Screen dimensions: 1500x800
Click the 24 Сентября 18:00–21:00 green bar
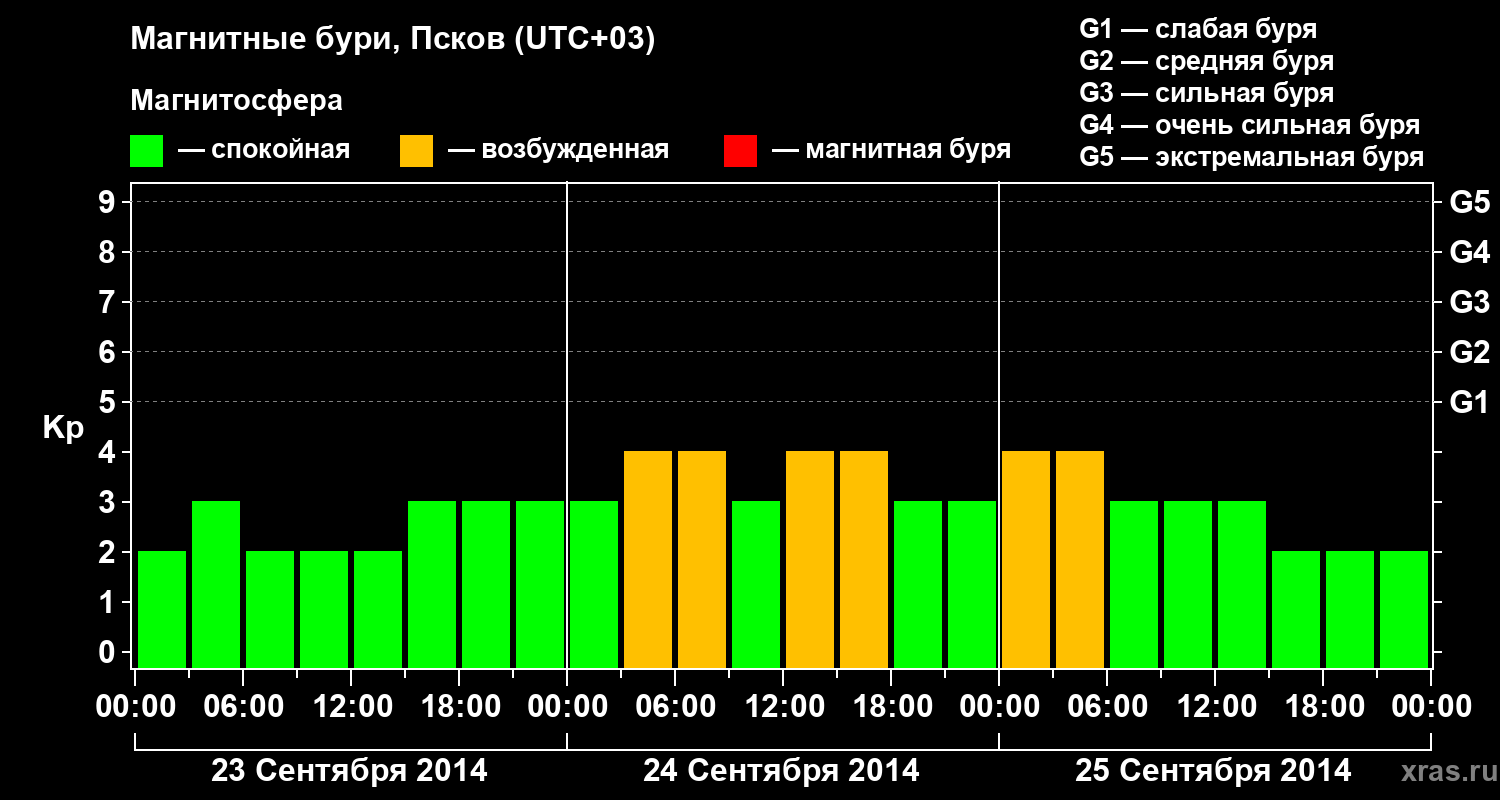[x=918, y=584]
